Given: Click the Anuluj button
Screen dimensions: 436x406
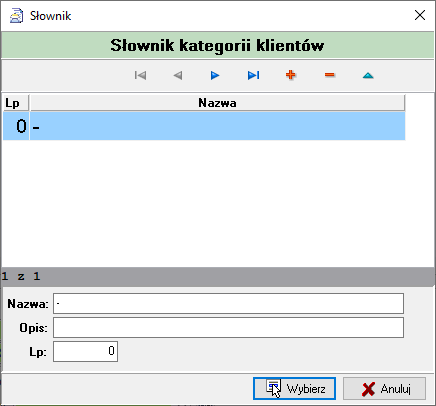Looking at the screenshot, I should coord(384,388).
